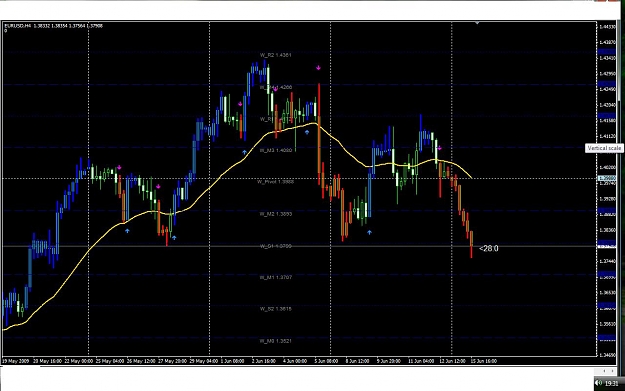Click the 1.44330 price axis label
Viewport: 625px width, 391px height.
607,27
